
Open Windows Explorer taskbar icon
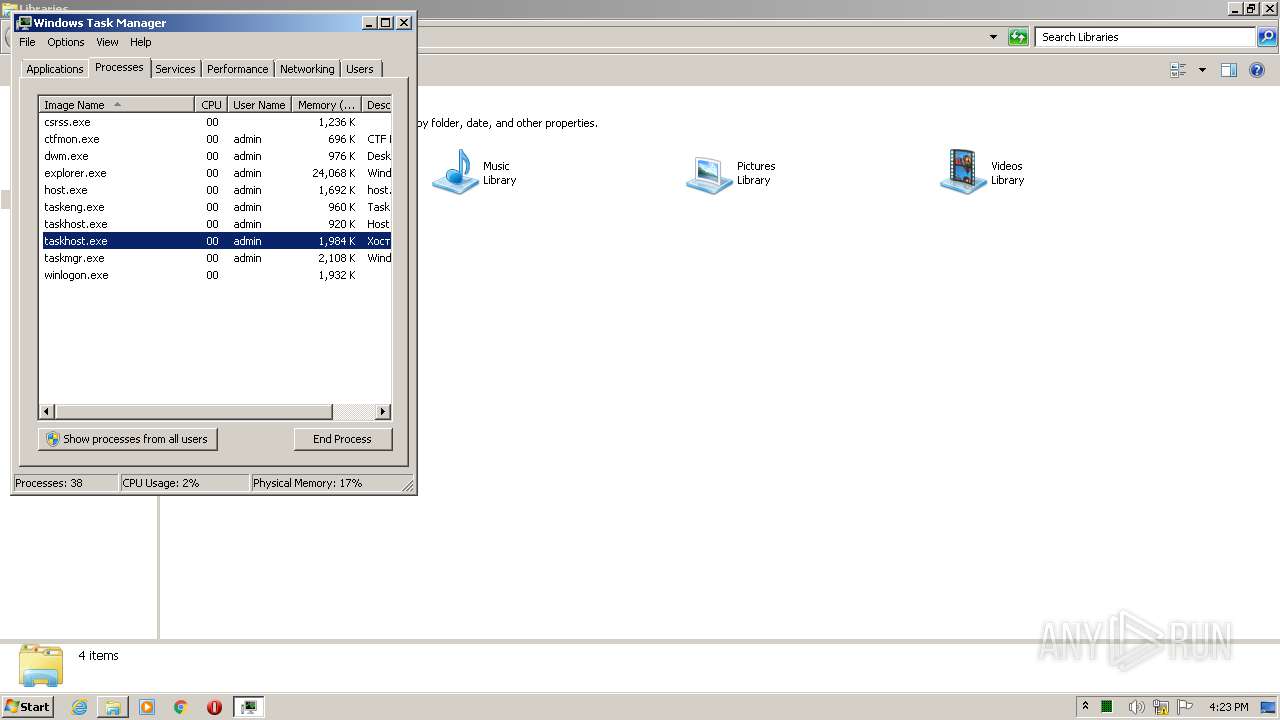click(x=113, y=707)
